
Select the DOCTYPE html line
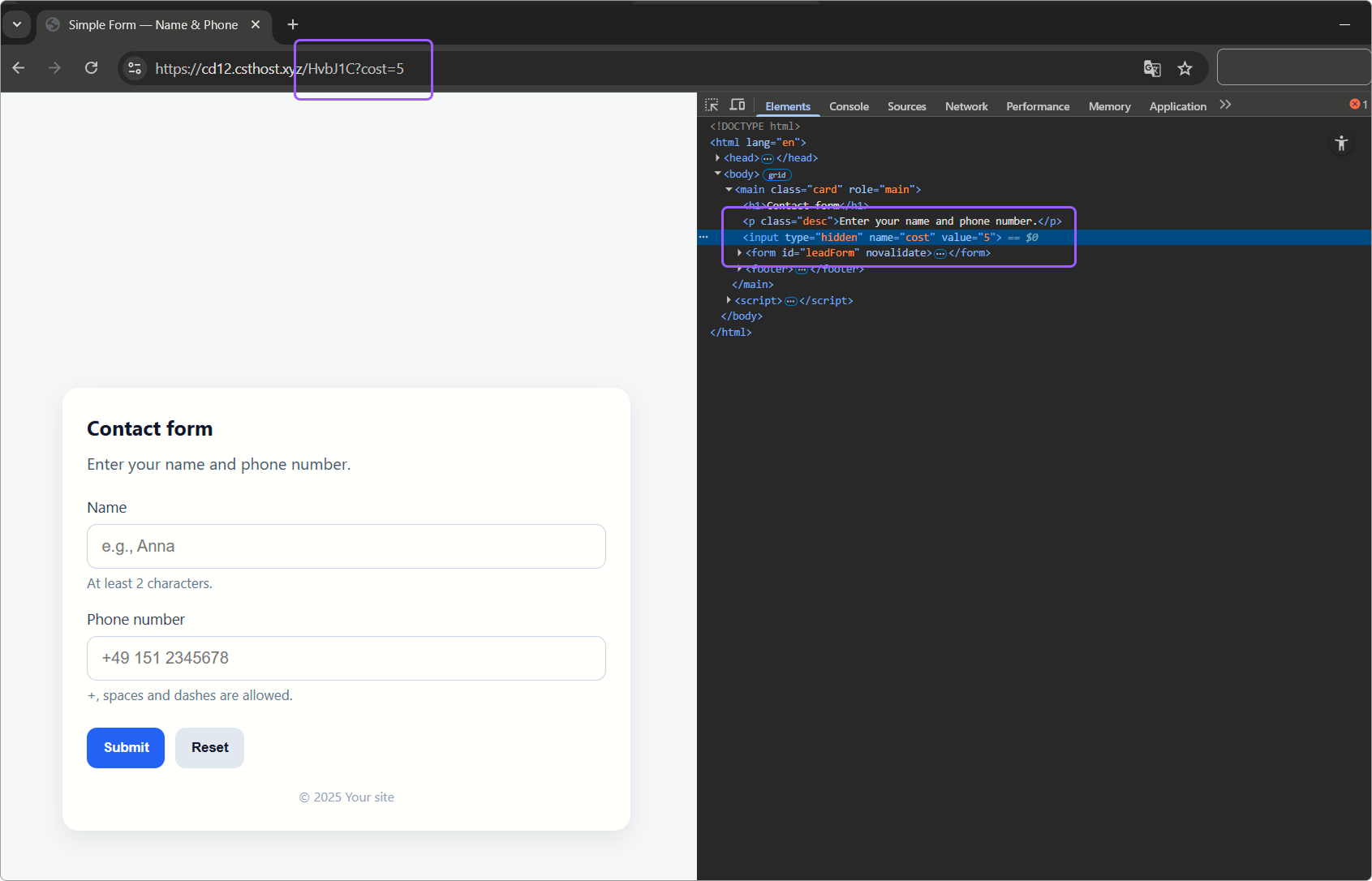click(x=755, y=127)
